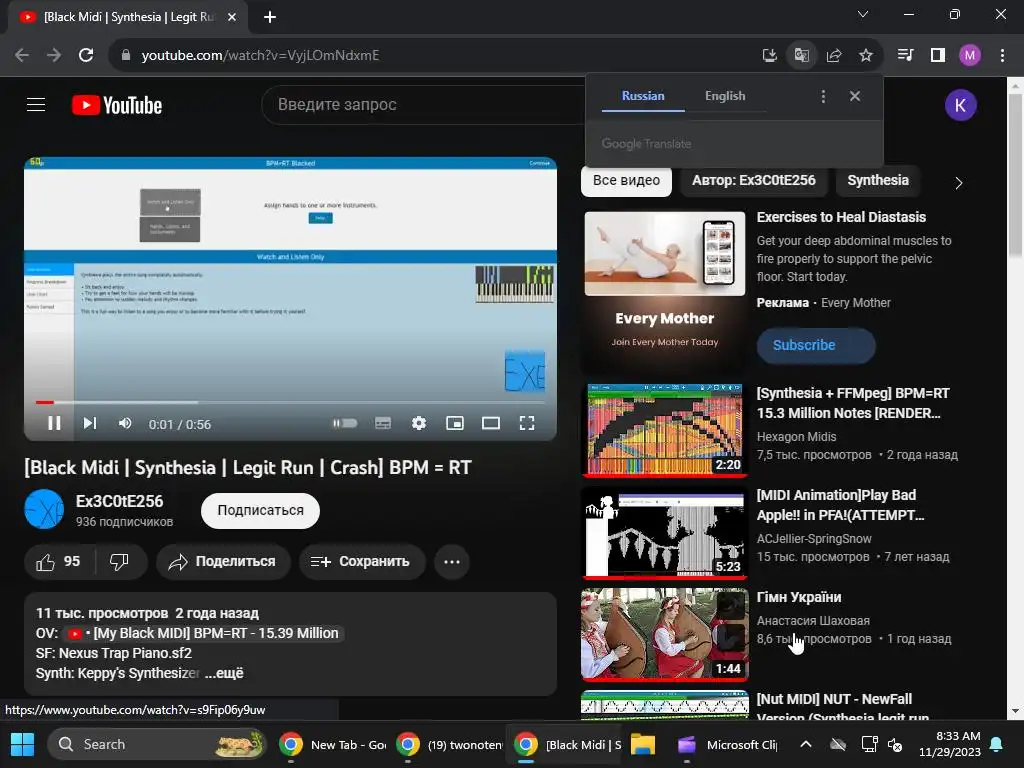Open new browser tab with plus
The image size is (1024, 768).
(x=270, y=17)
